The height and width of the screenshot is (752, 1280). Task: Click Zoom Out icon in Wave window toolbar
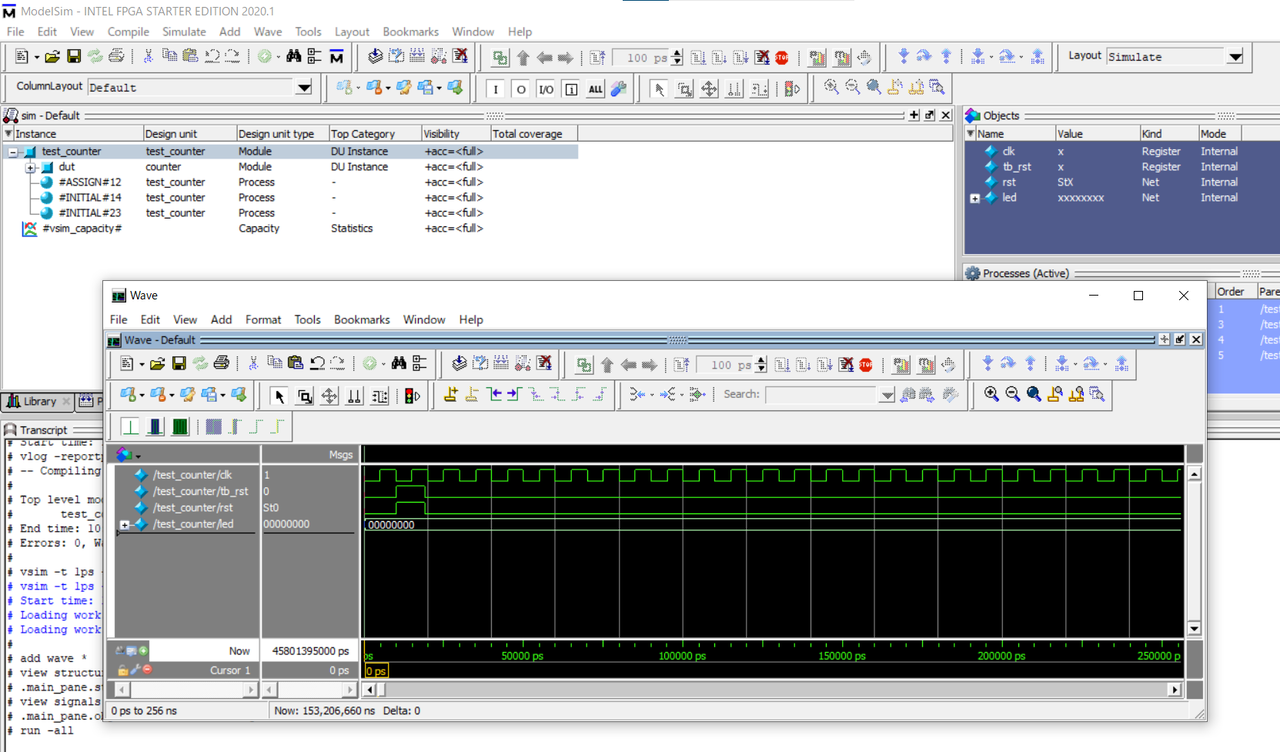(1012, 395)
